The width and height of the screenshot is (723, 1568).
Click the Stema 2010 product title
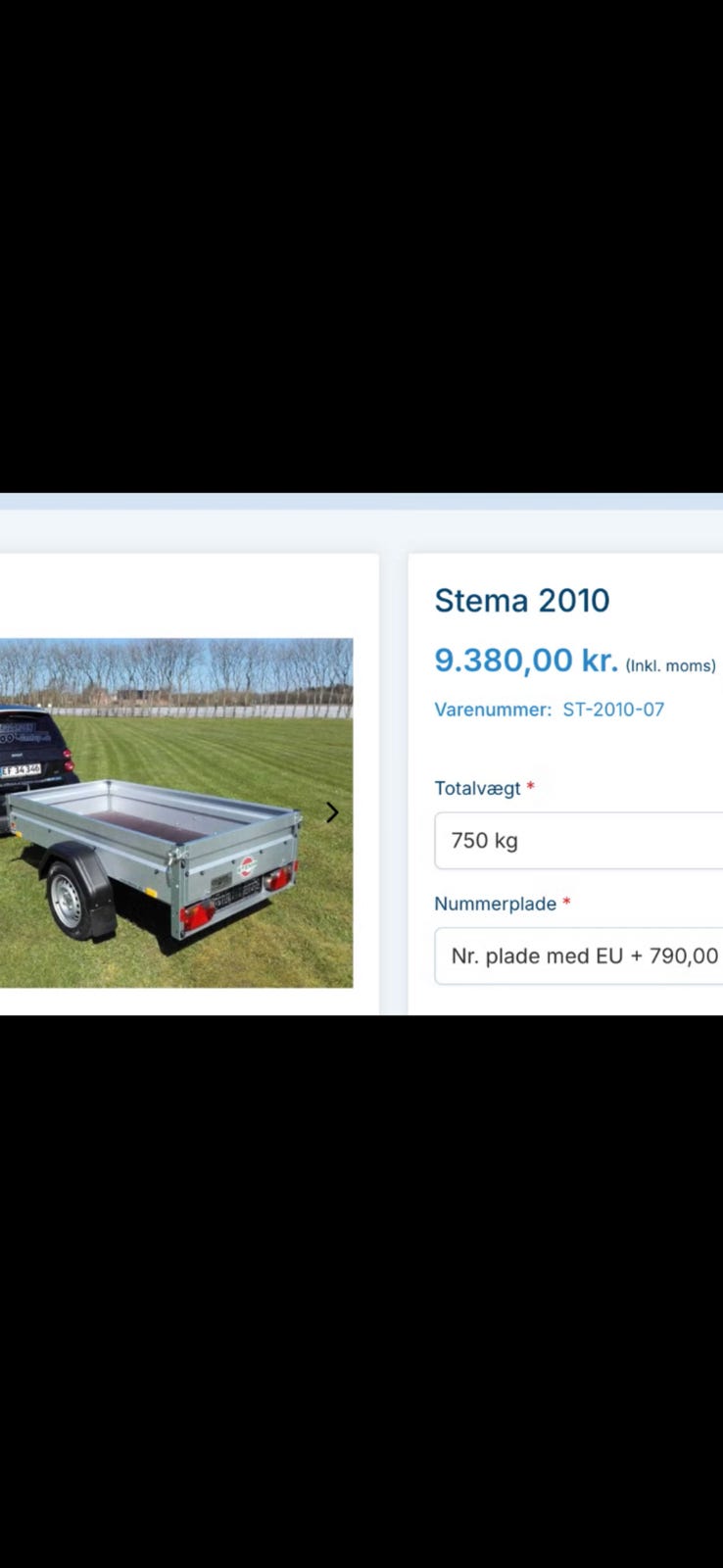pyautogui.click(x=522, y=600)
